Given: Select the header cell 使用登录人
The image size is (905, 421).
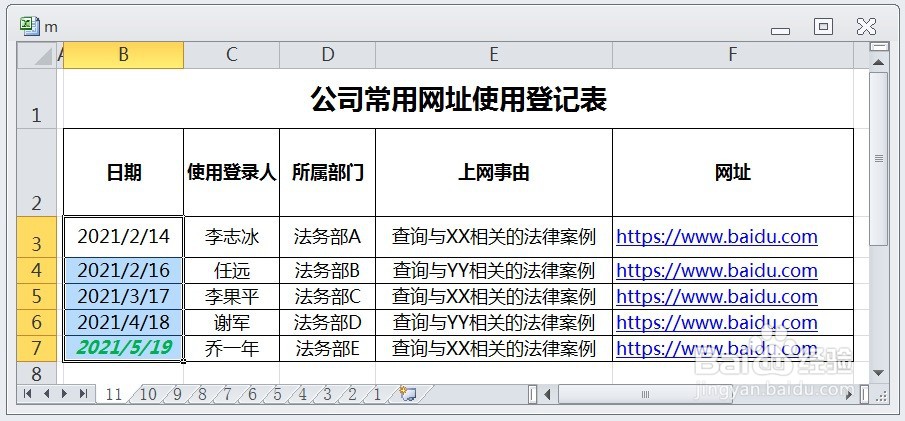Looking at the screenshot, I should click(231, 173).
